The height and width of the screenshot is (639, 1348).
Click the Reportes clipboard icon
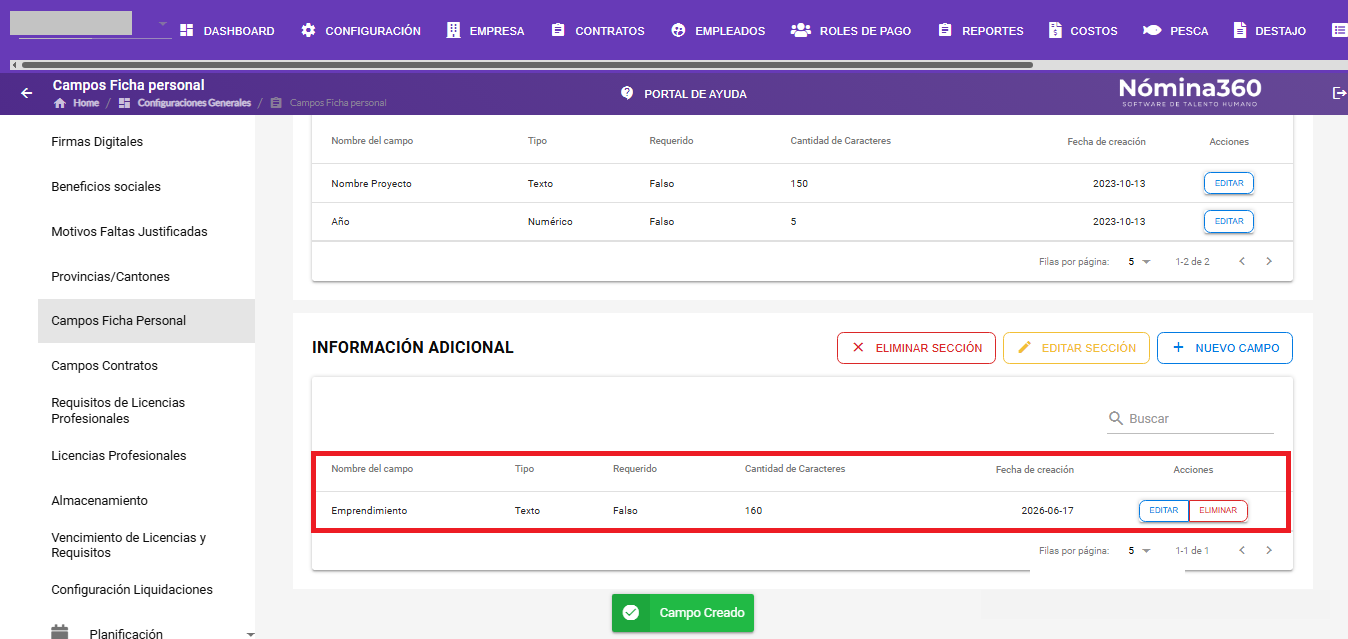[945, 31]
